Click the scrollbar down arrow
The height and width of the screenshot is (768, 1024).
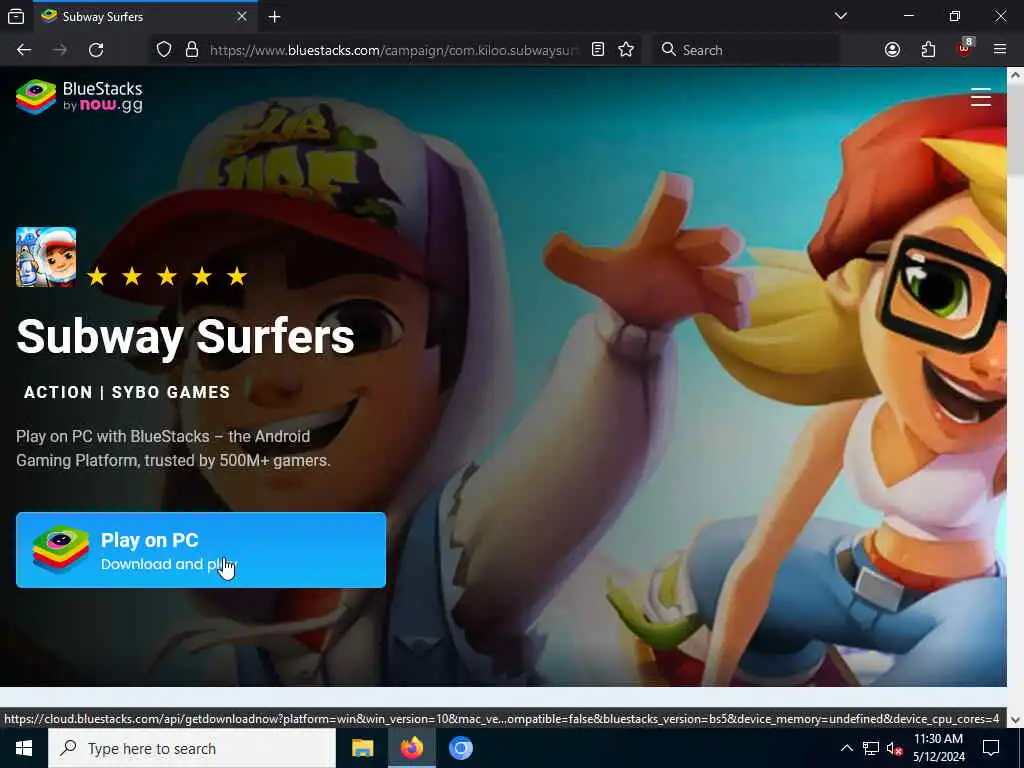coord(1015,720)
